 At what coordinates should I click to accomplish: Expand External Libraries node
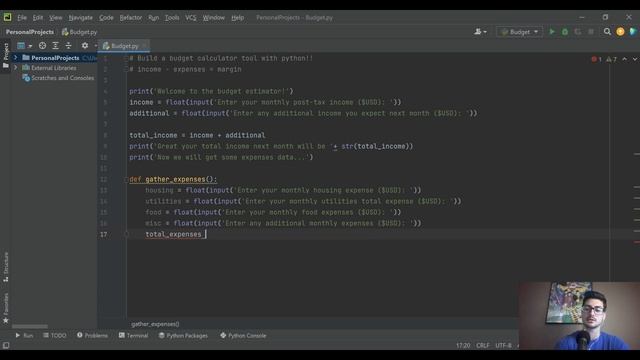tap(16, 68)
